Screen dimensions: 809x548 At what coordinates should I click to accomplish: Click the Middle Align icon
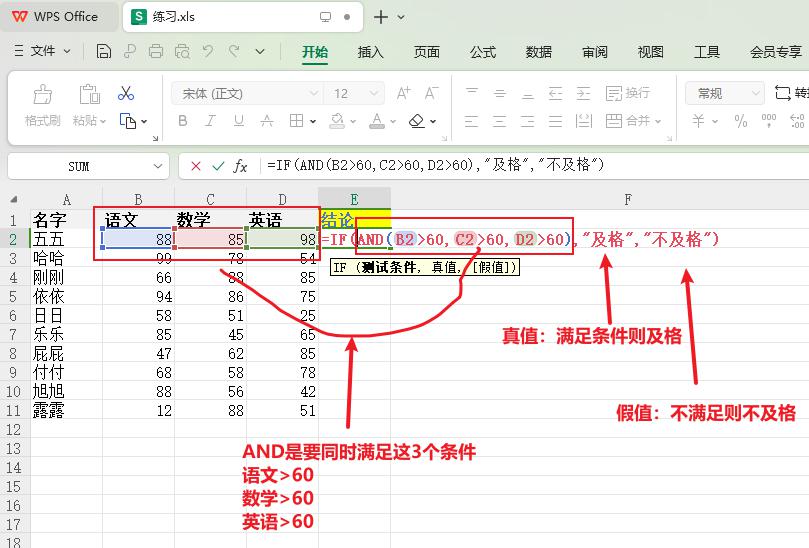tap(499, 93)
